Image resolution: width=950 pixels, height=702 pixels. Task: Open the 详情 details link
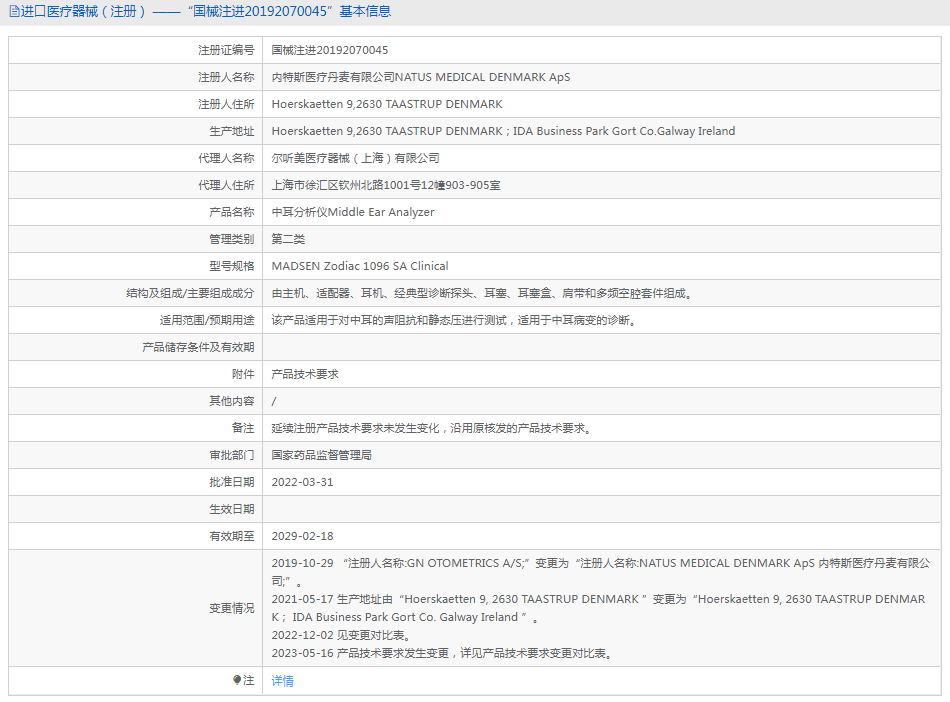[283, 681]
